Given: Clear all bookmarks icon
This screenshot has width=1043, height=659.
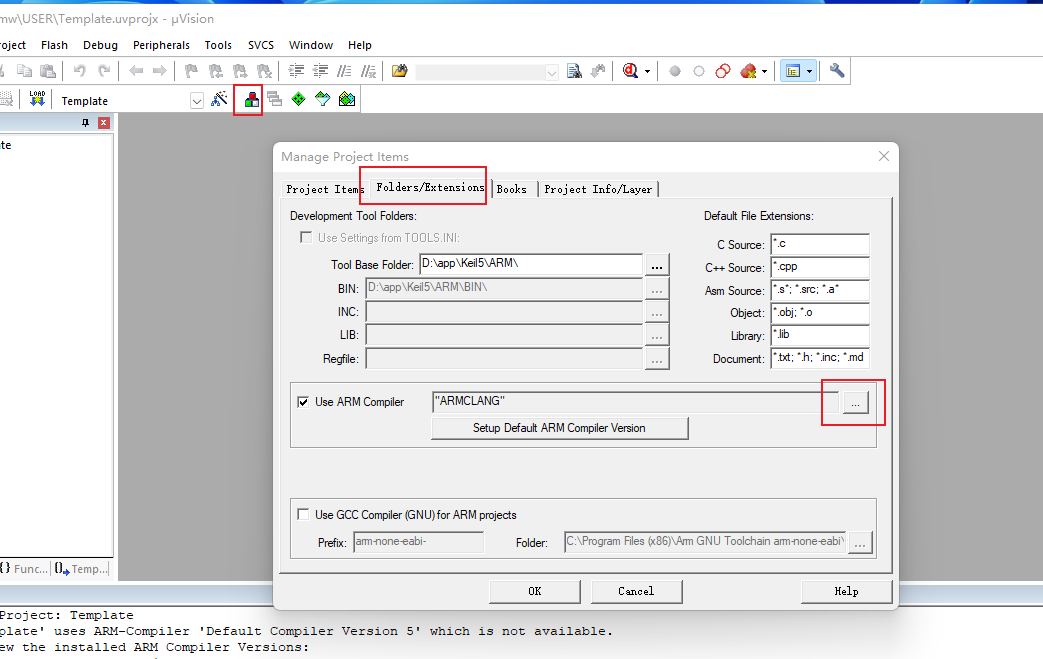Looking at the screenshot, I should click(264, 70).
